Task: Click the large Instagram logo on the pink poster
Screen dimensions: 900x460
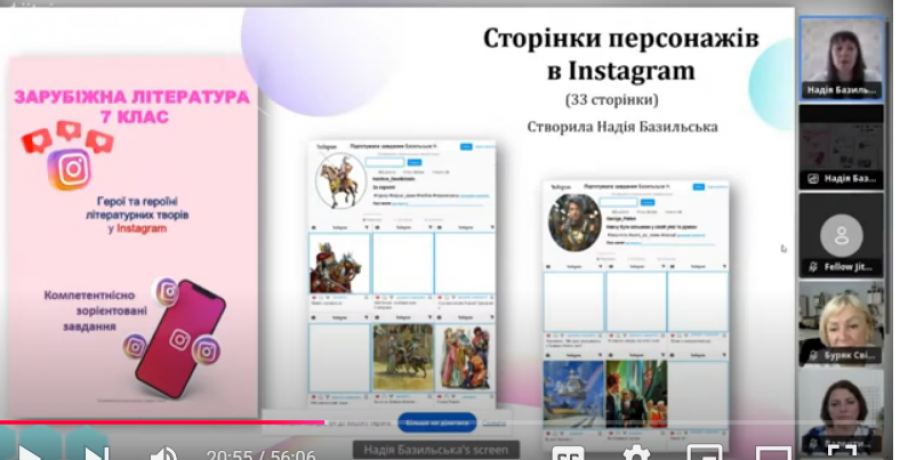Action: 69,169
